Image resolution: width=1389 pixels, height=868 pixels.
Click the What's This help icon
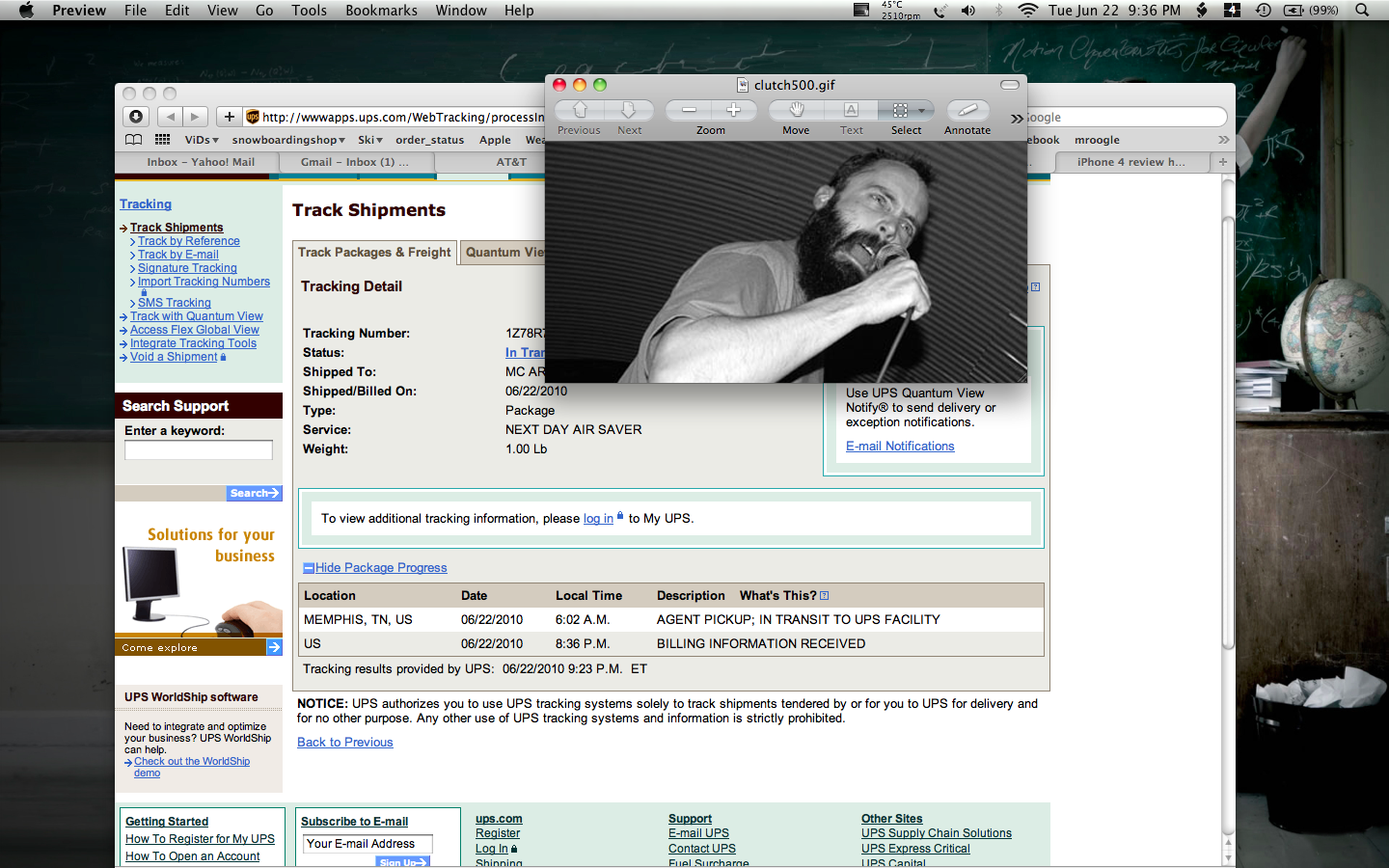(x=824, y=596)
